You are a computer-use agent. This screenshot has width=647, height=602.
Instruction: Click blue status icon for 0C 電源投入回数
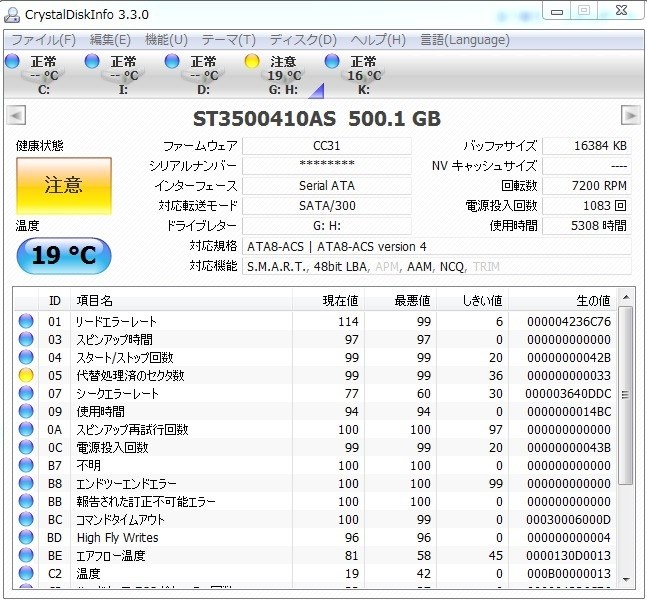(26, 447)
